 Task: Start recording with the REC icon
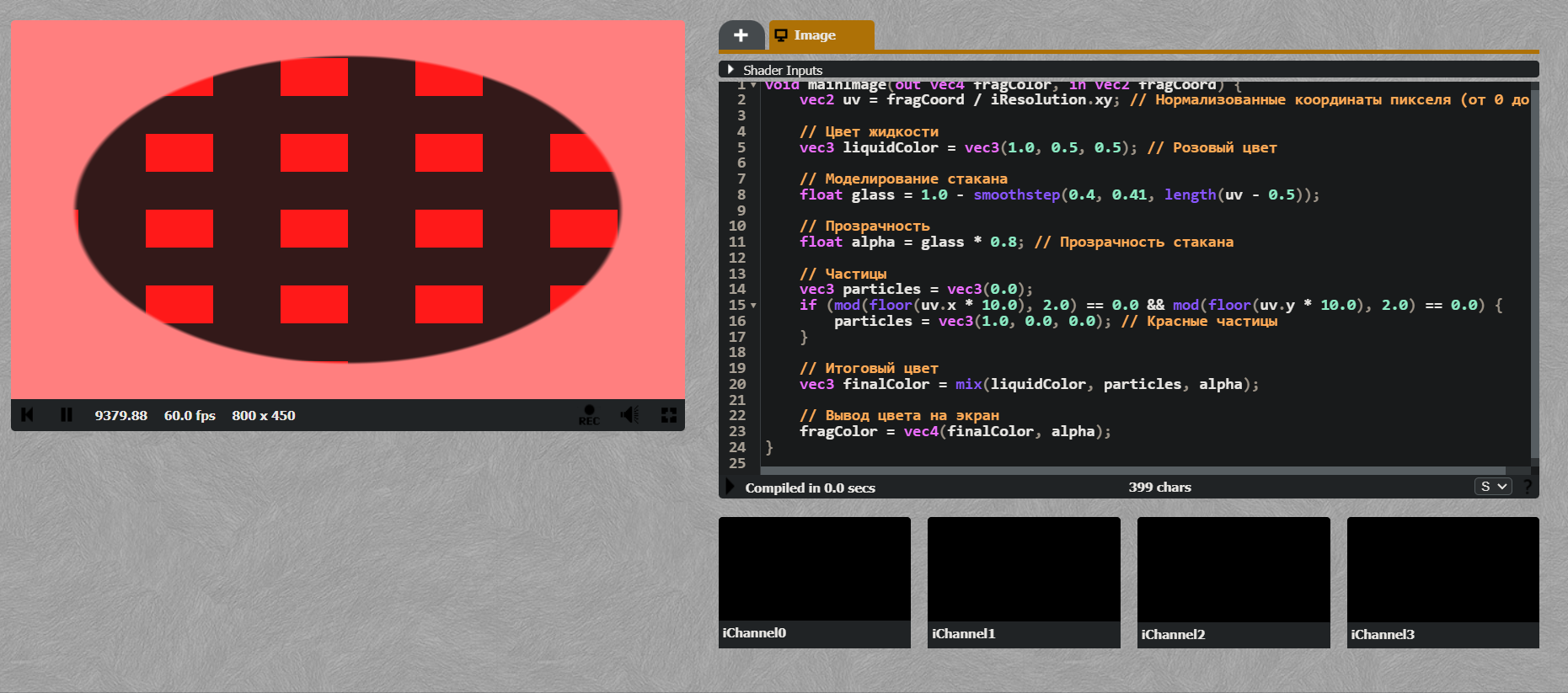pyautogui.click(x=589, y=415)
